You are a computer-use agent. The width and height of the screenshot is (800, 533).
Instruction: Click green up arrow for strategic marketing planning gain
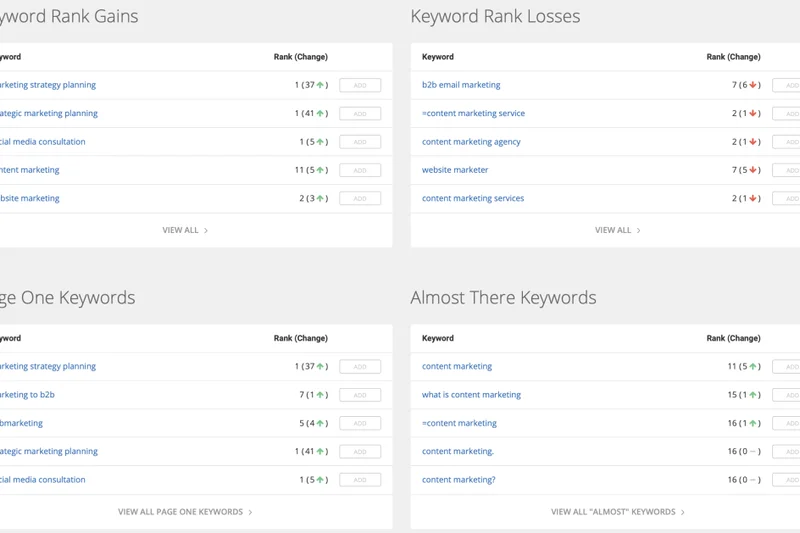pos(321,114)
